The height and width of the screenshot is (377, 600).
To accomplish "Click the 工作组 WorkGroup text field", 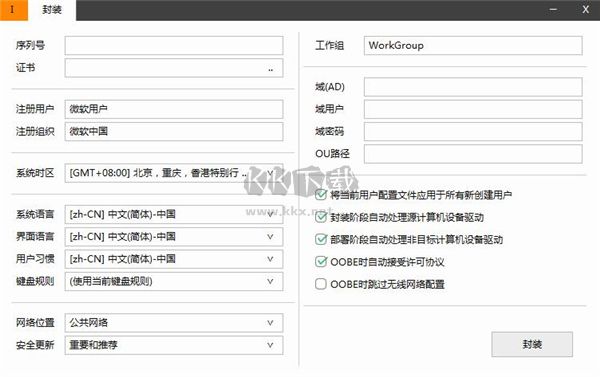I will coord(473,46).
